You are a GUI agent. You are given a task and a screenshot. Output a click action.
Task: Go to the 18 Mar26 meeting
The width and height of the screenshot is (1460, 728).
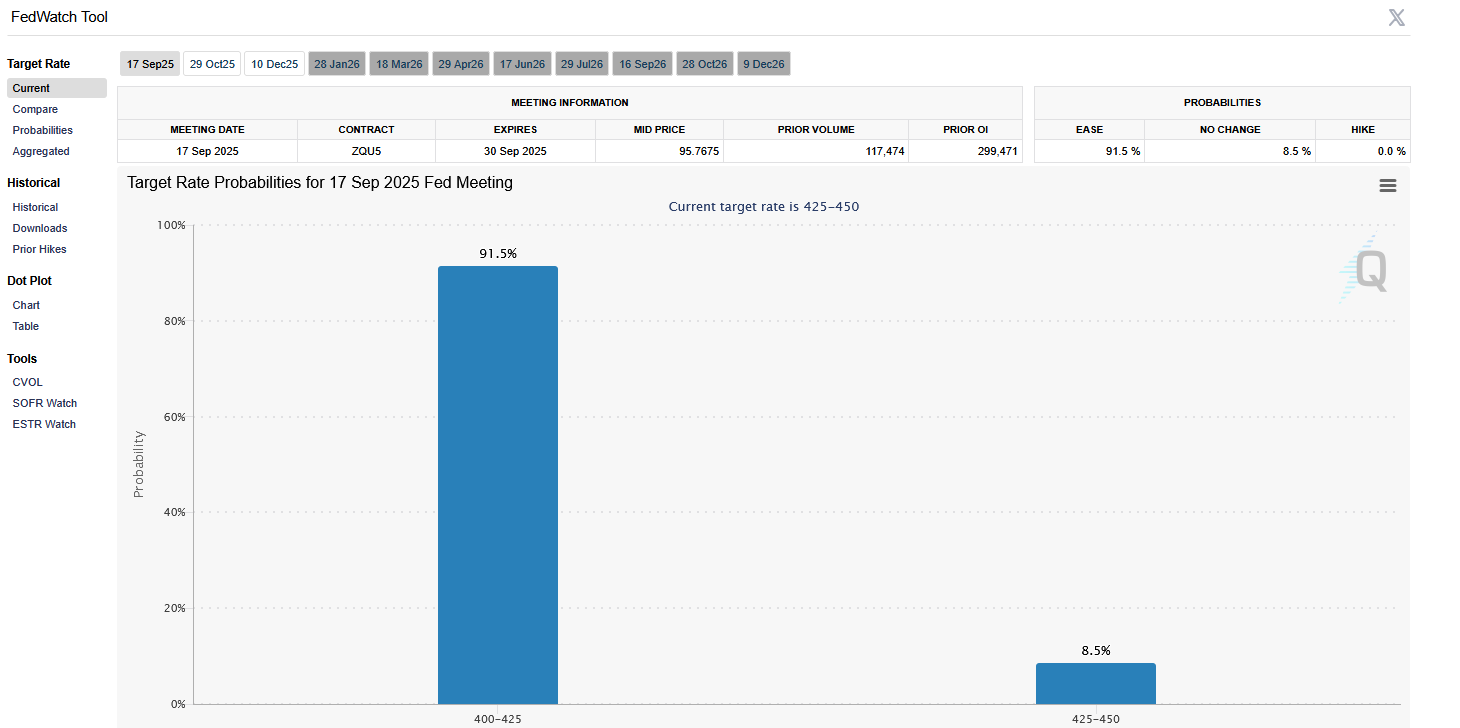[399, 64]
